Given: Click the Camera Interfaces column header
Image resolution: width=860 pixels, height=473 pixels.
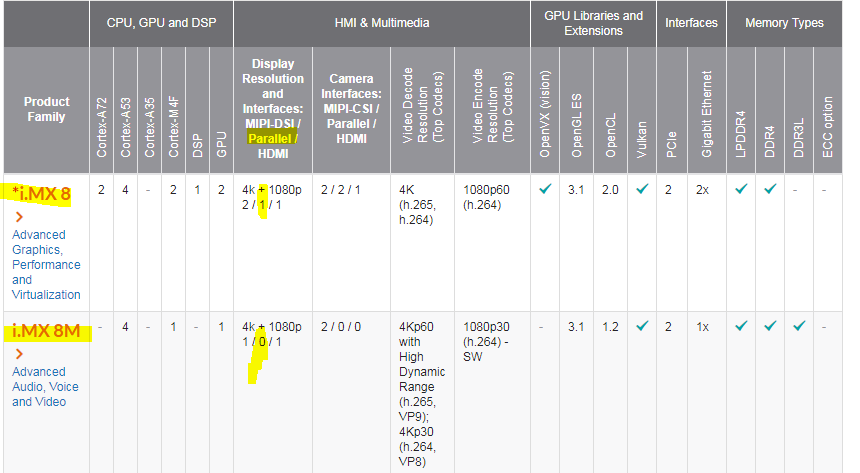Looking at the screenshot, I should [352, 109].
